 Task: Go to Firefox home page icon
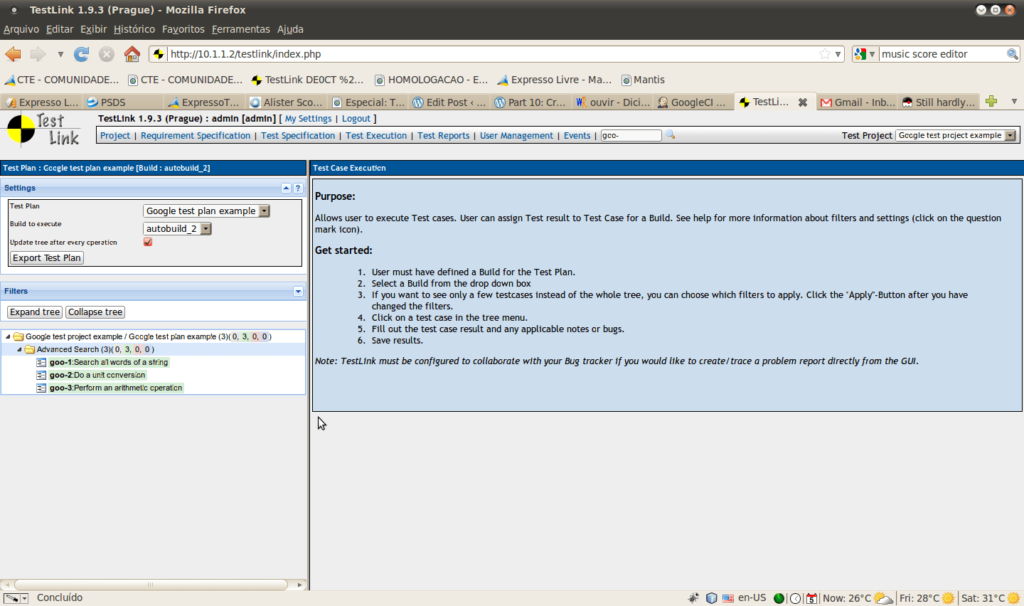pyautogui.click(x=132, y=54)
